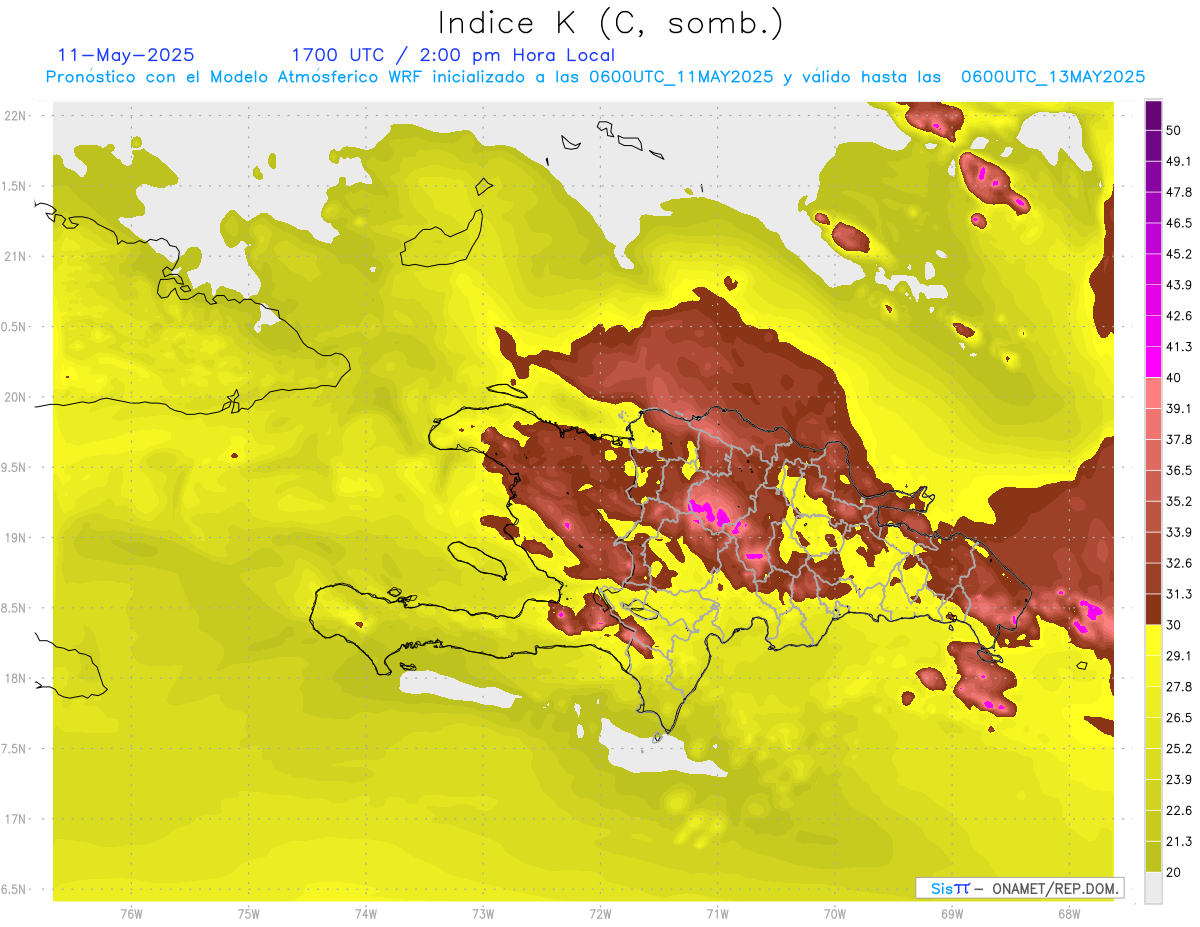Click the '76W' longitude label
This screenshot has width=1200, height=927.
pyautogui.click(x=131, y=913)
